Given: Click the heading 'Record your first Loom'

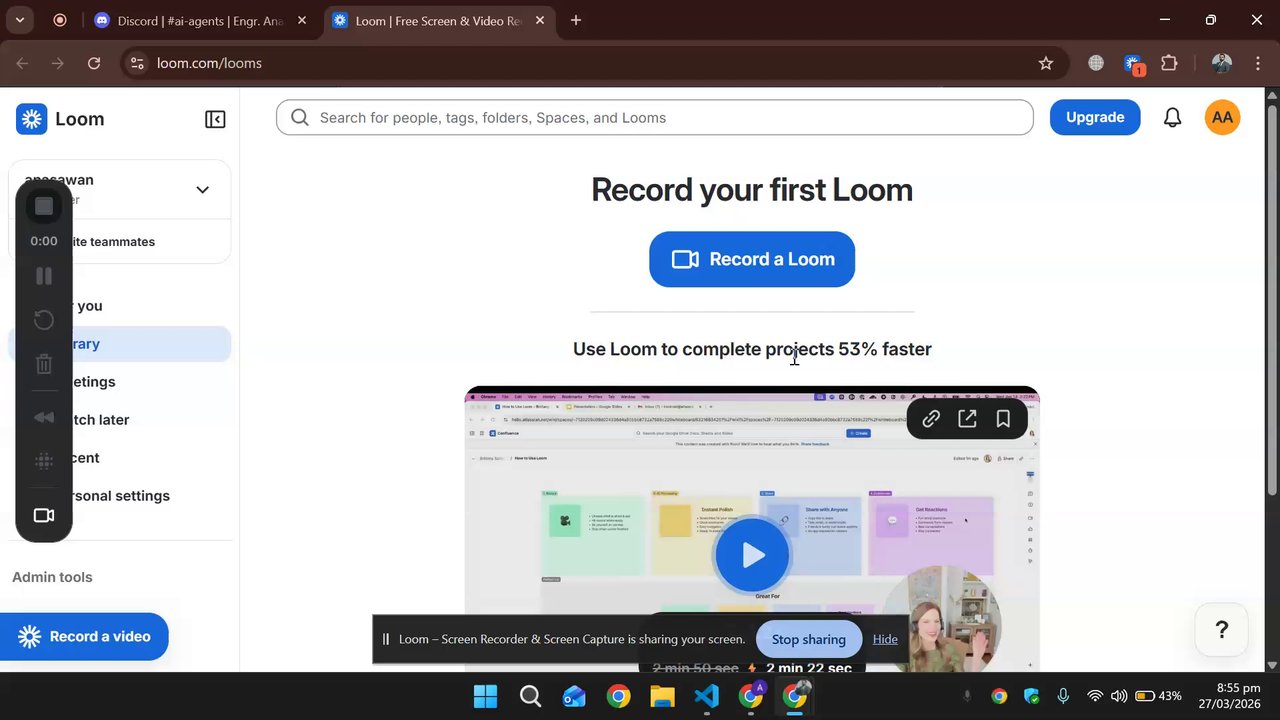Looking at the screenshot, I should click(752, 190).
